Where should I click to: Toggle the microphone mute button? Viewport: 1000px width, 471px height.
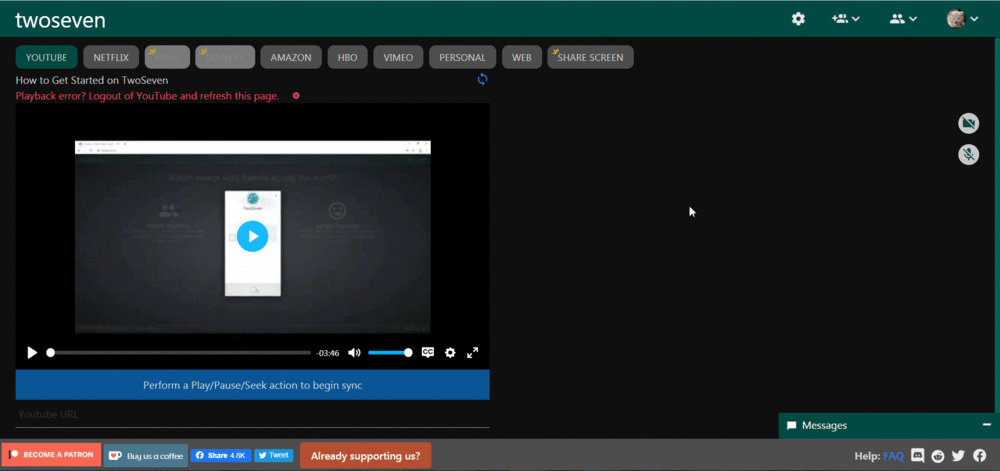[967, 154]
